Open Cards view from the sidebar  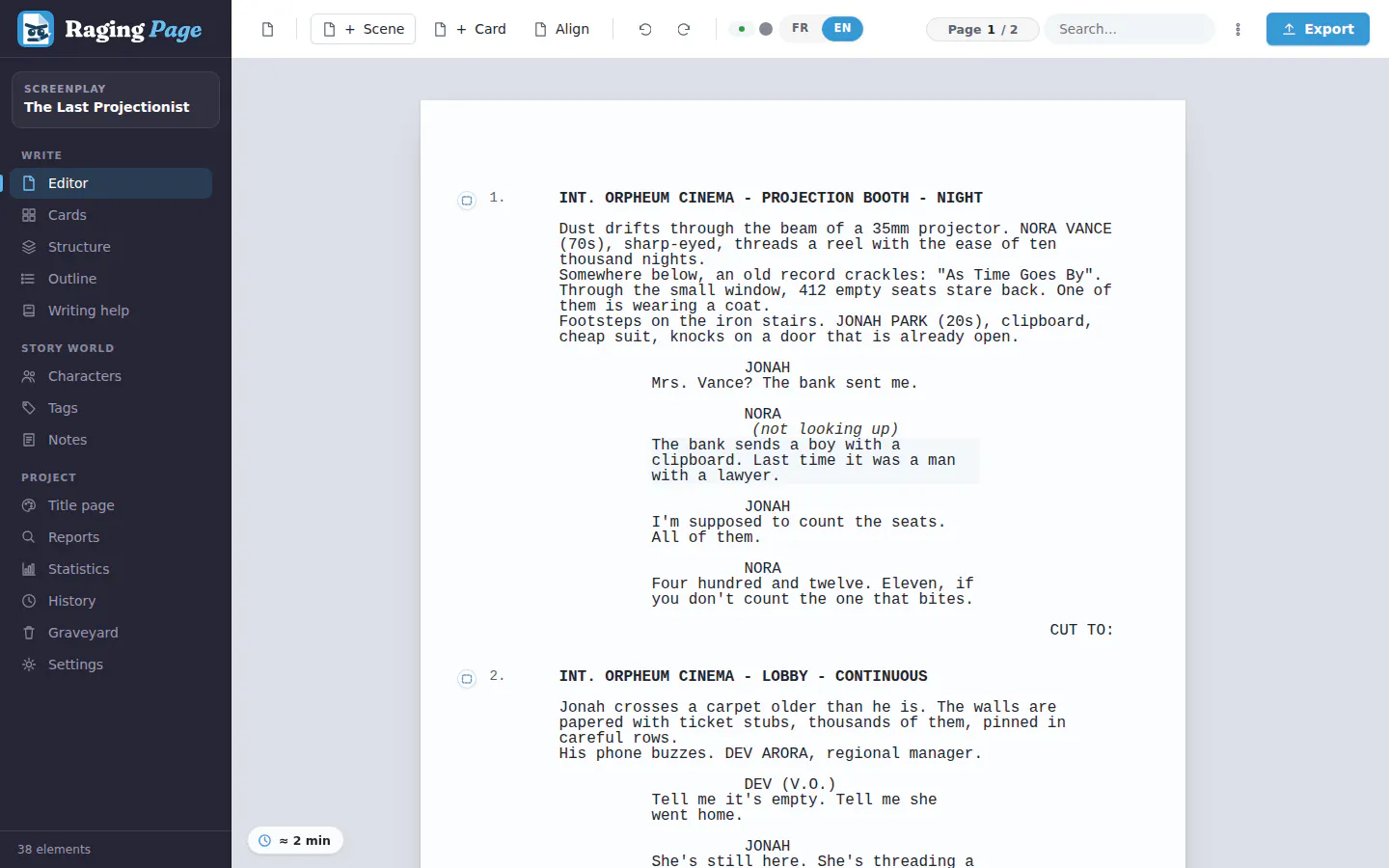pos(111,215)
